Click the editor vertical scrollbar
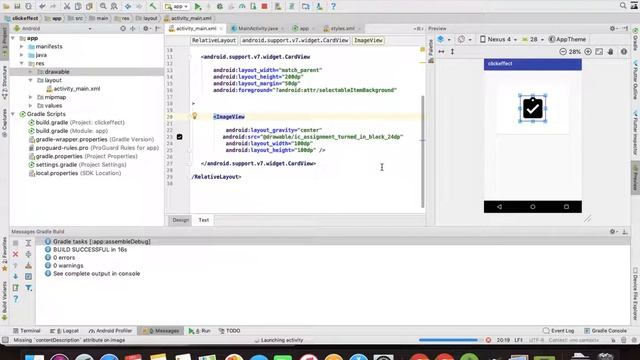Image resolution: width=640 pixels, height=360 pixels. pyautogui.click(x=422, y=151)
